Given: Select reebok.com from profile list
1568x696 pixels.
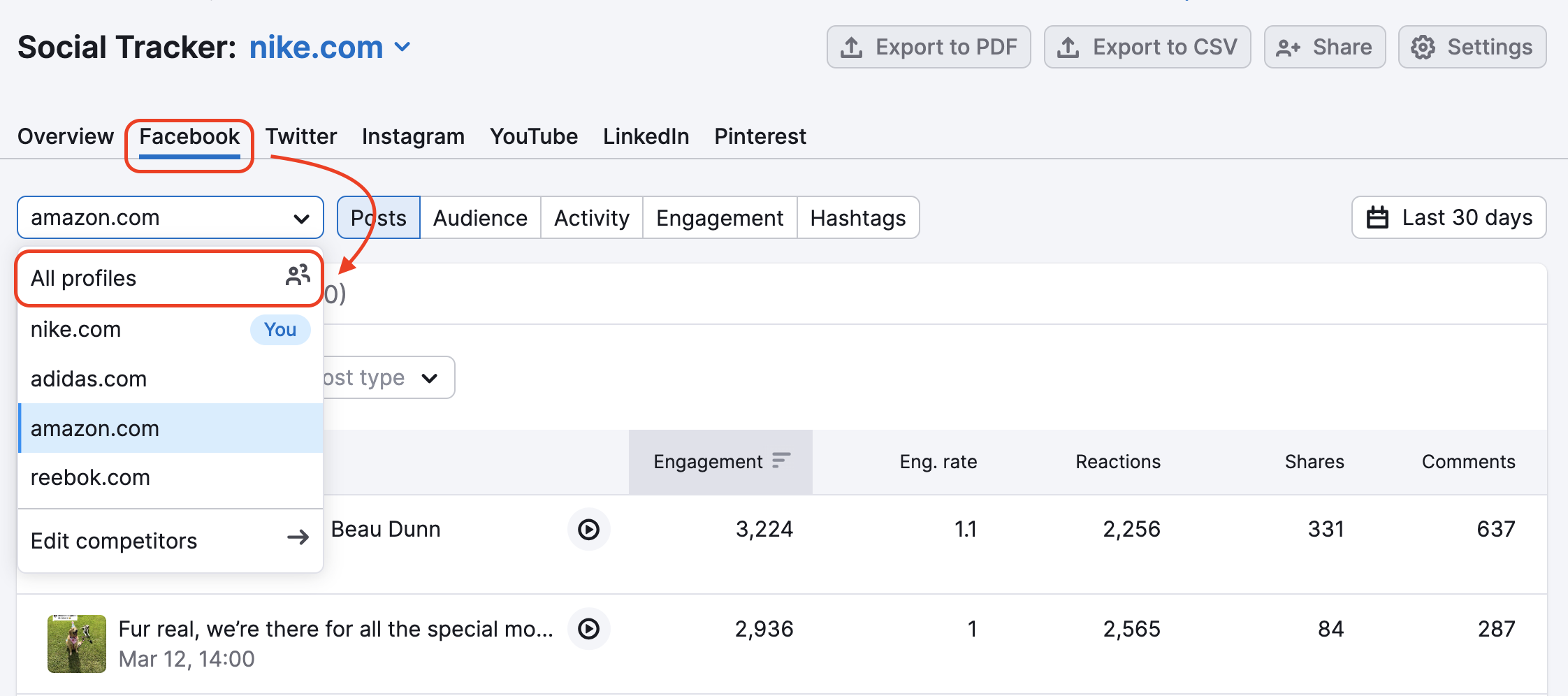Looking at the screenshot, I should pyautogui.click(x=170, y=477).
